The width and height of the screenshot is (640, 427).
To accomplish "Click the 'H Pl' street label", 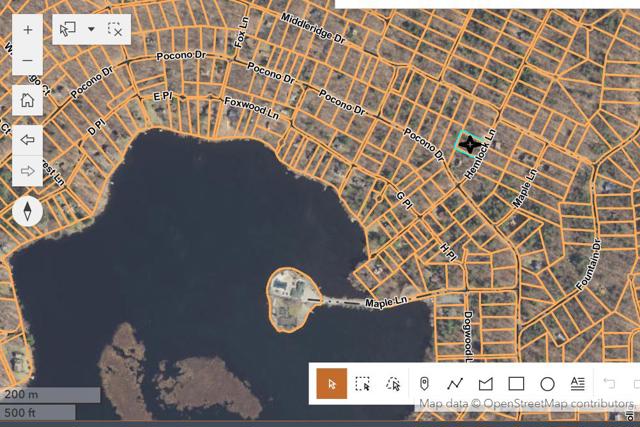I will tap(449, 252).
